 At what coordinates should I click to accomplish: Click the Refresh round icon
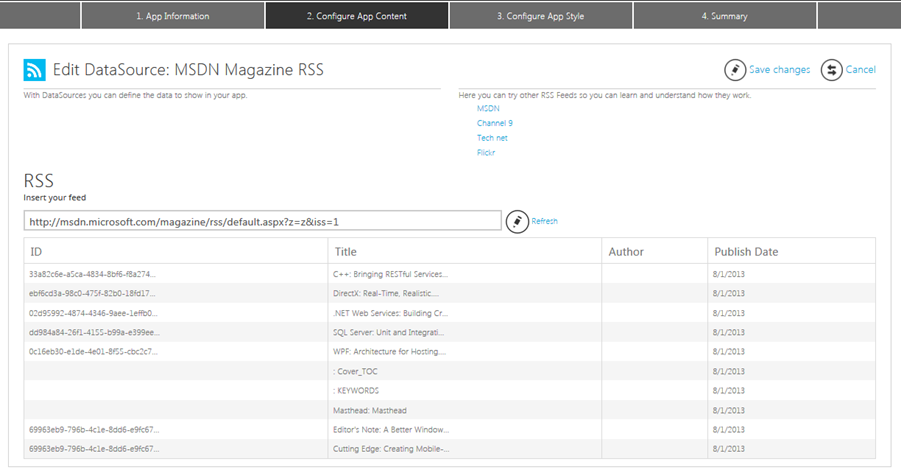tap(517, 221)
